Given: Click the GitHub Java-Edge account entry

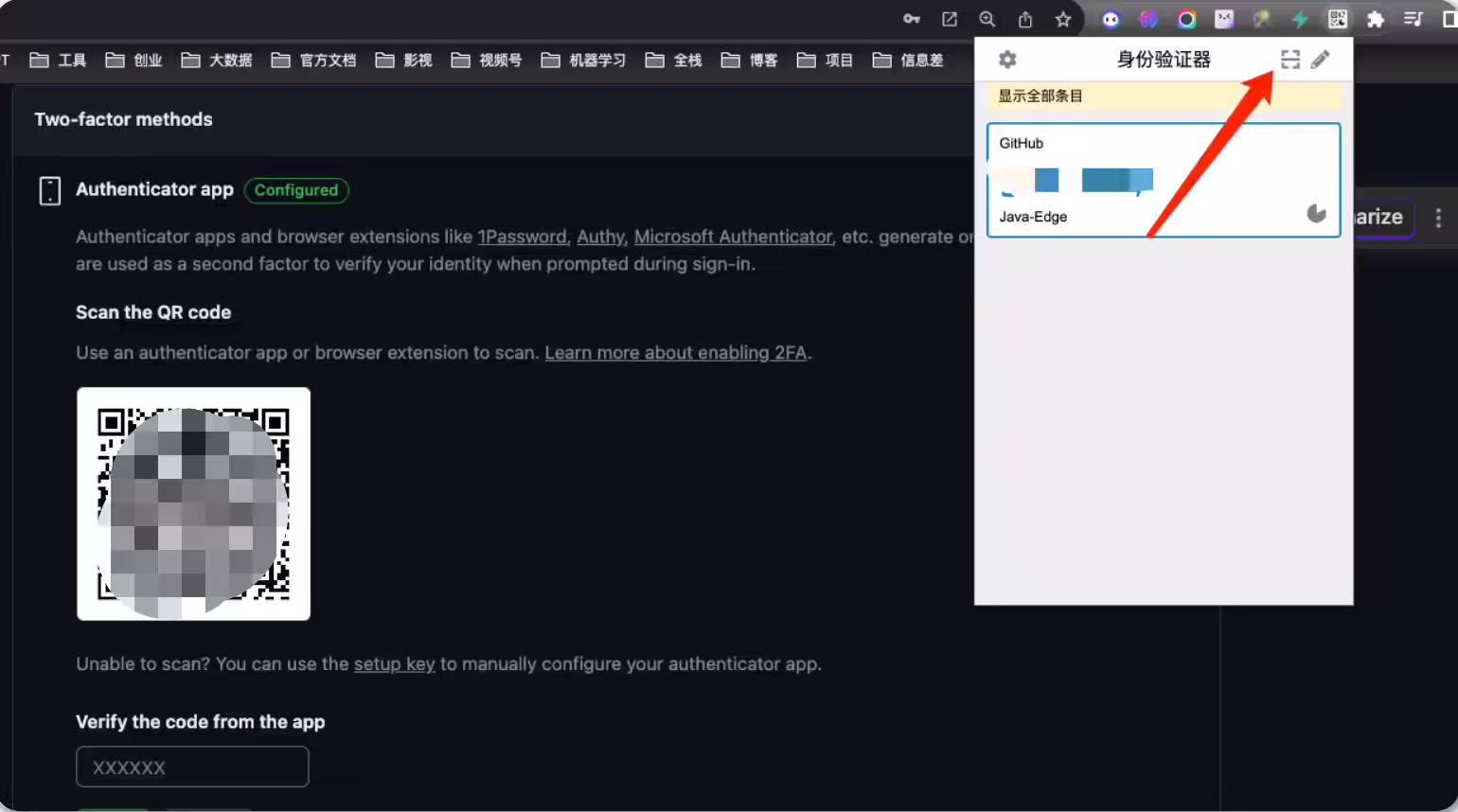Looking at the screenshot, I should click(1164, 180).
